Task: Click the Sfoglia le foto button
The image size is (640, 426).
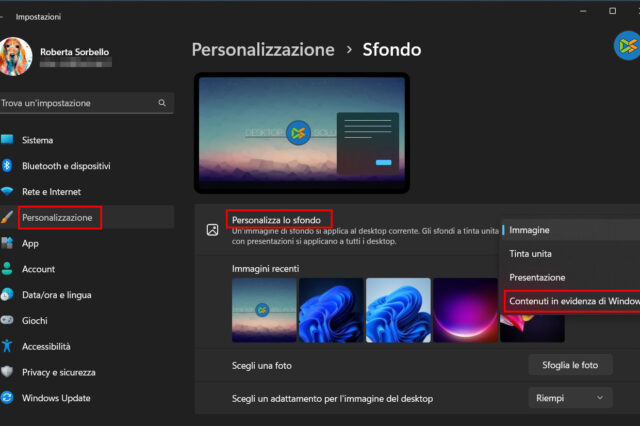Action: (x=570, y=365)
